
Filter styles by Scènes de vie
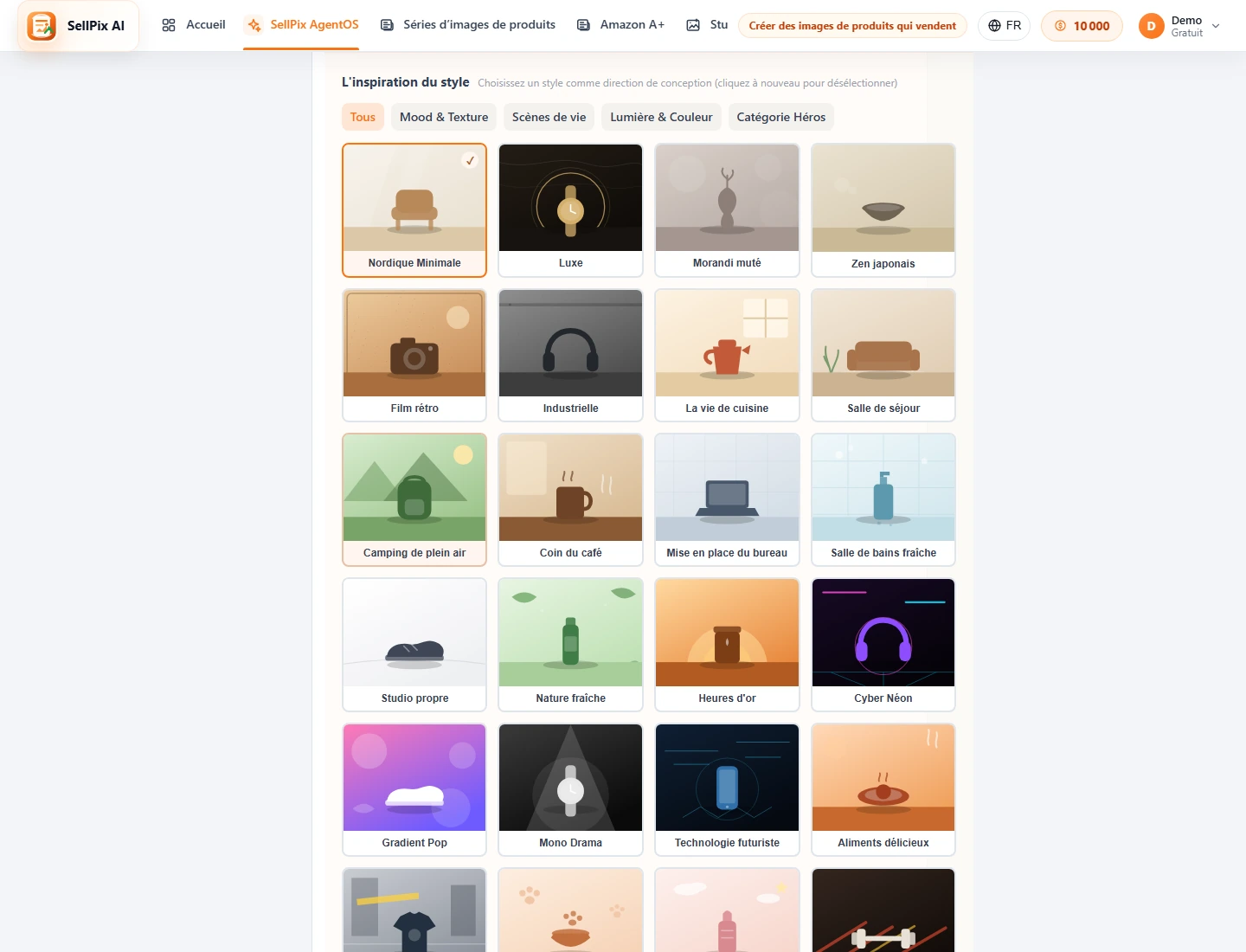tap(549, 117)
